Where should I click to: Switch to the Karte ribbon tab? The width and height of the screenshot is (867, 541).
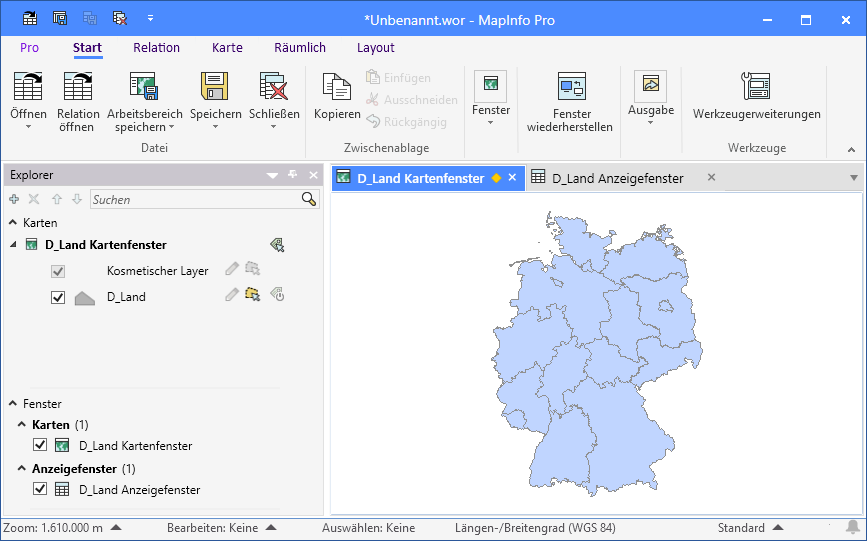click(227, 48)
